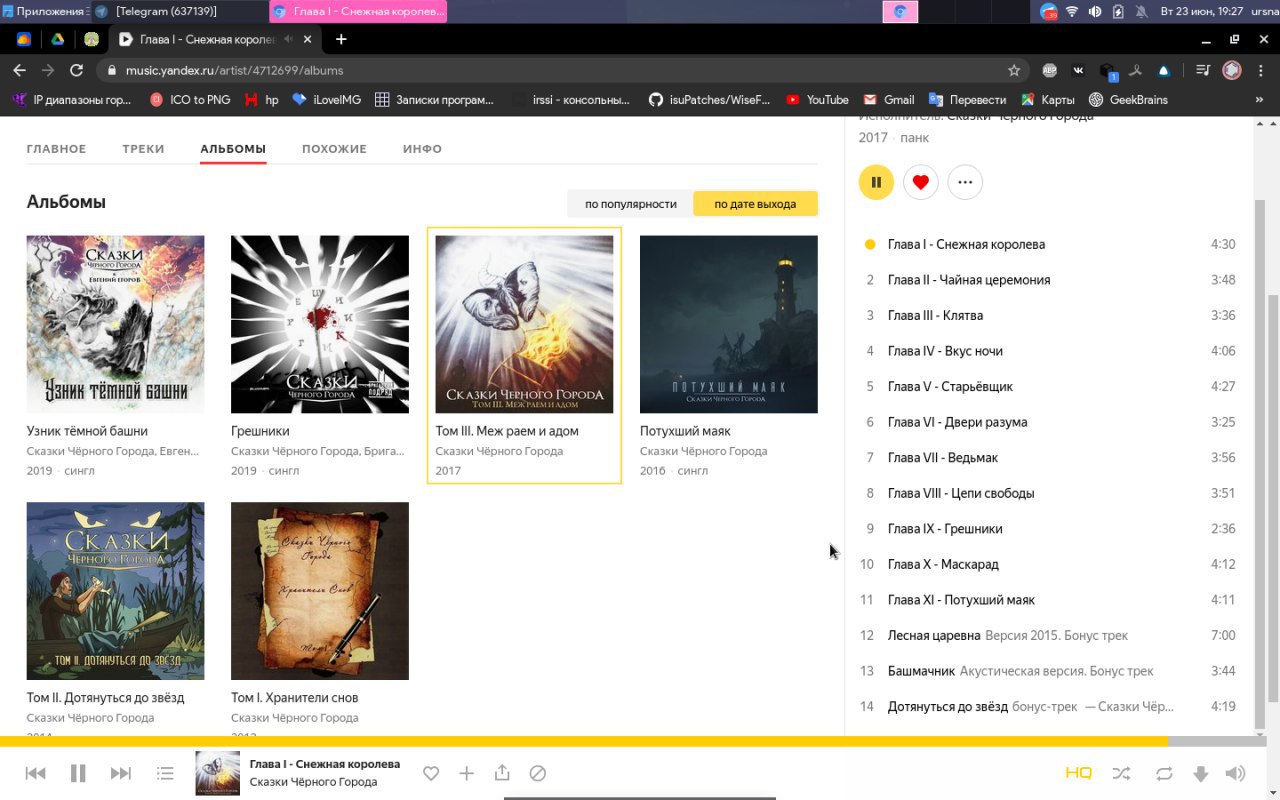Click the download arrow icon in player bar

coord(1201,774)
